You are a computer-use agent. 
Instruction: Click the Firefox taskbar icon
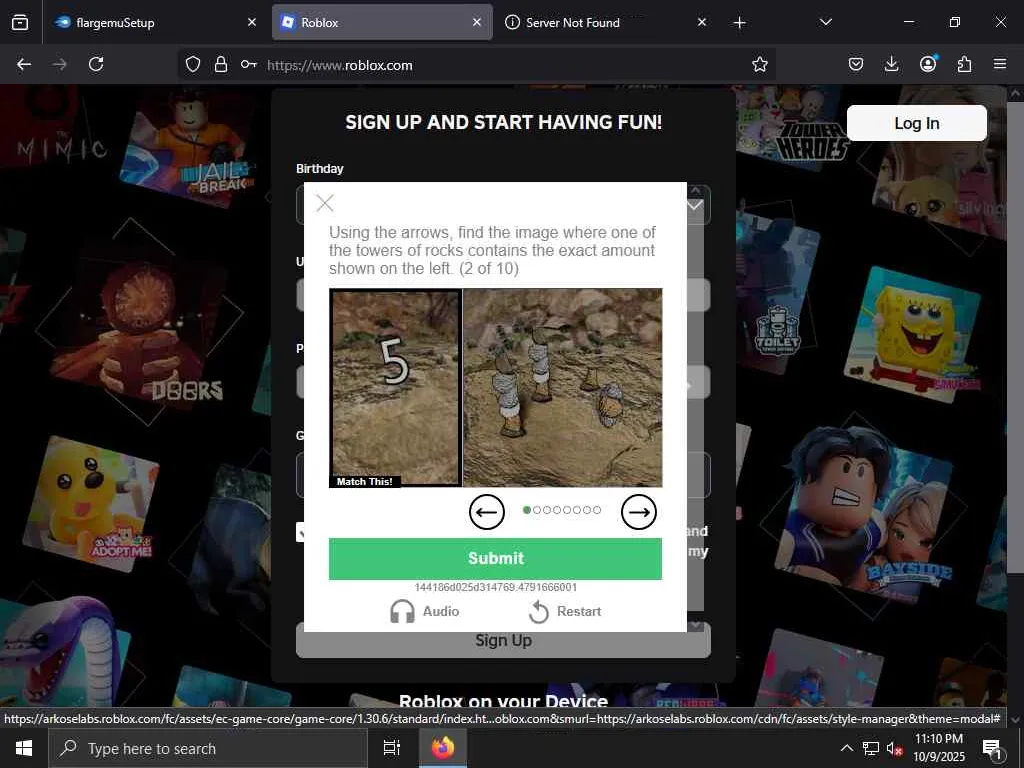tap(442, 748)
